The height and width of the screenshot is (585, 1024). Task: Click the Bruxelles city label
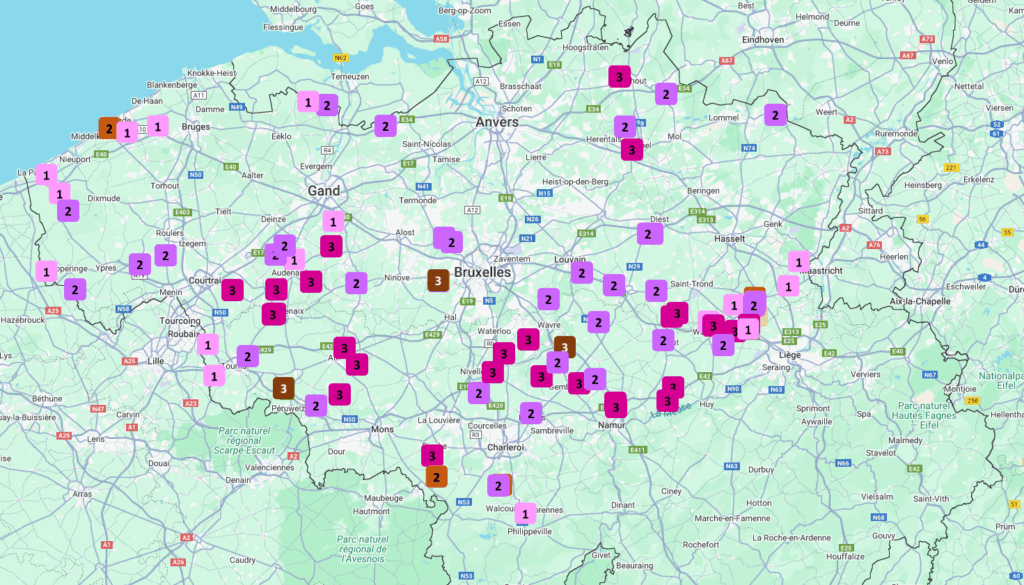pos(482,272)
